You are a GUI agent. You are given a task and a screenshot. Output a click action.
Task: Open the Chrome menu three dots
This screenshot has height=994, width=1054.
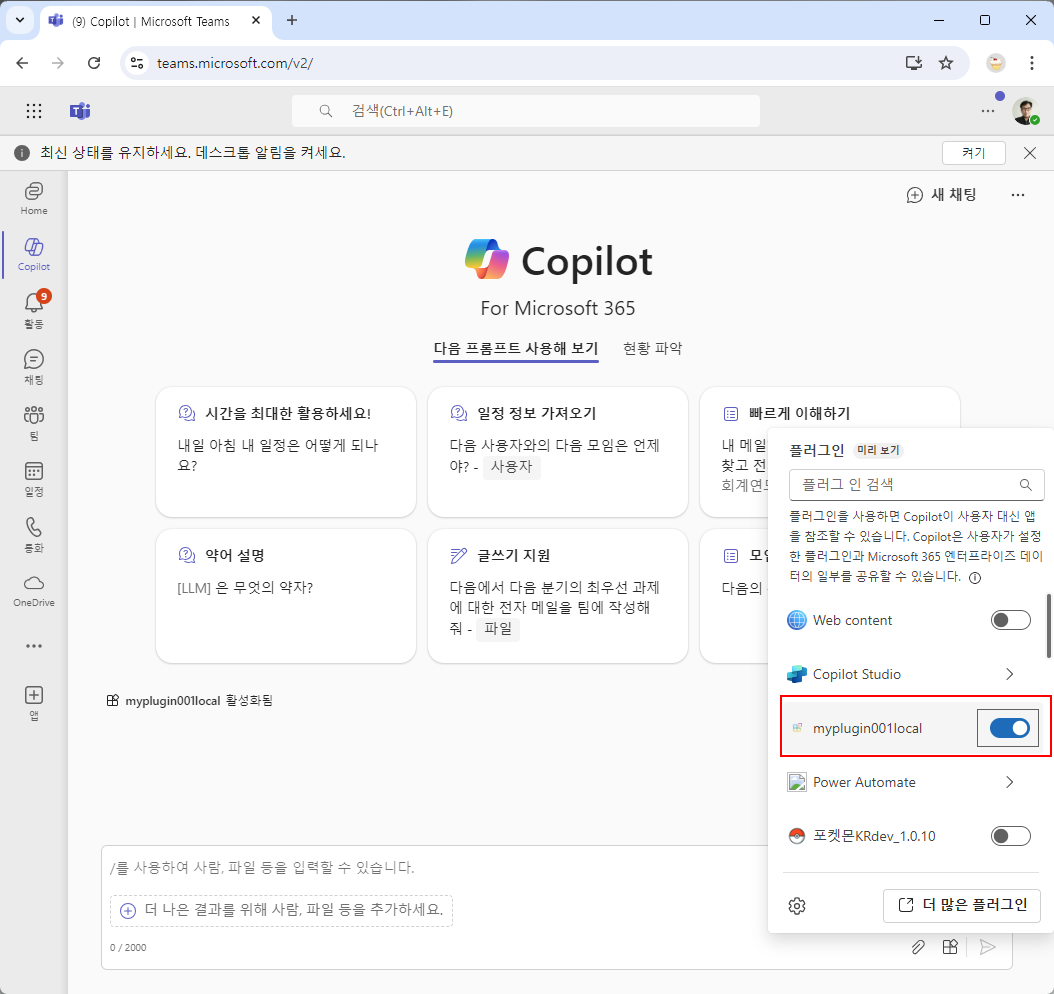point(1032,63)
